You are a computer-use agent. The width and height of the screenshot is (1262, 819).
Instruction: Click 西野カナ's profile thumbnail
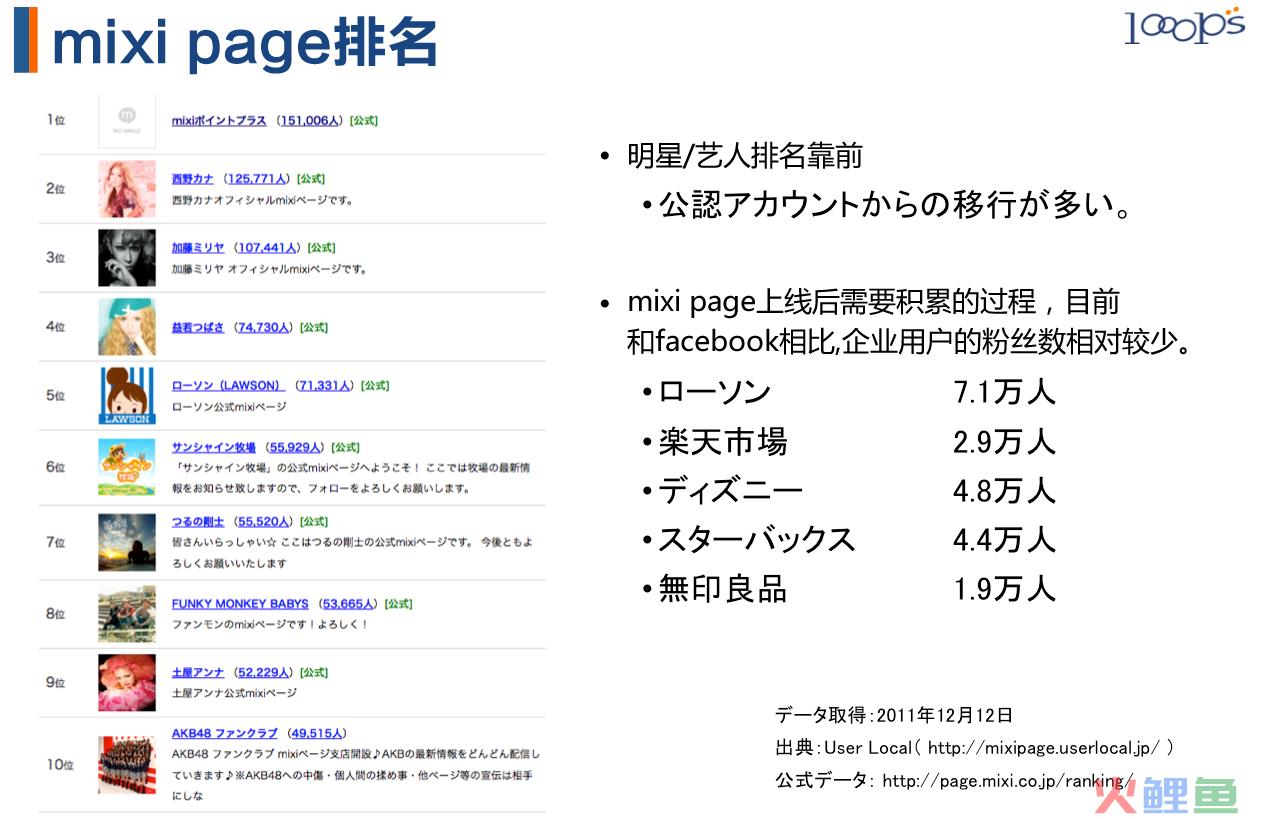click(x=127, y=189)
